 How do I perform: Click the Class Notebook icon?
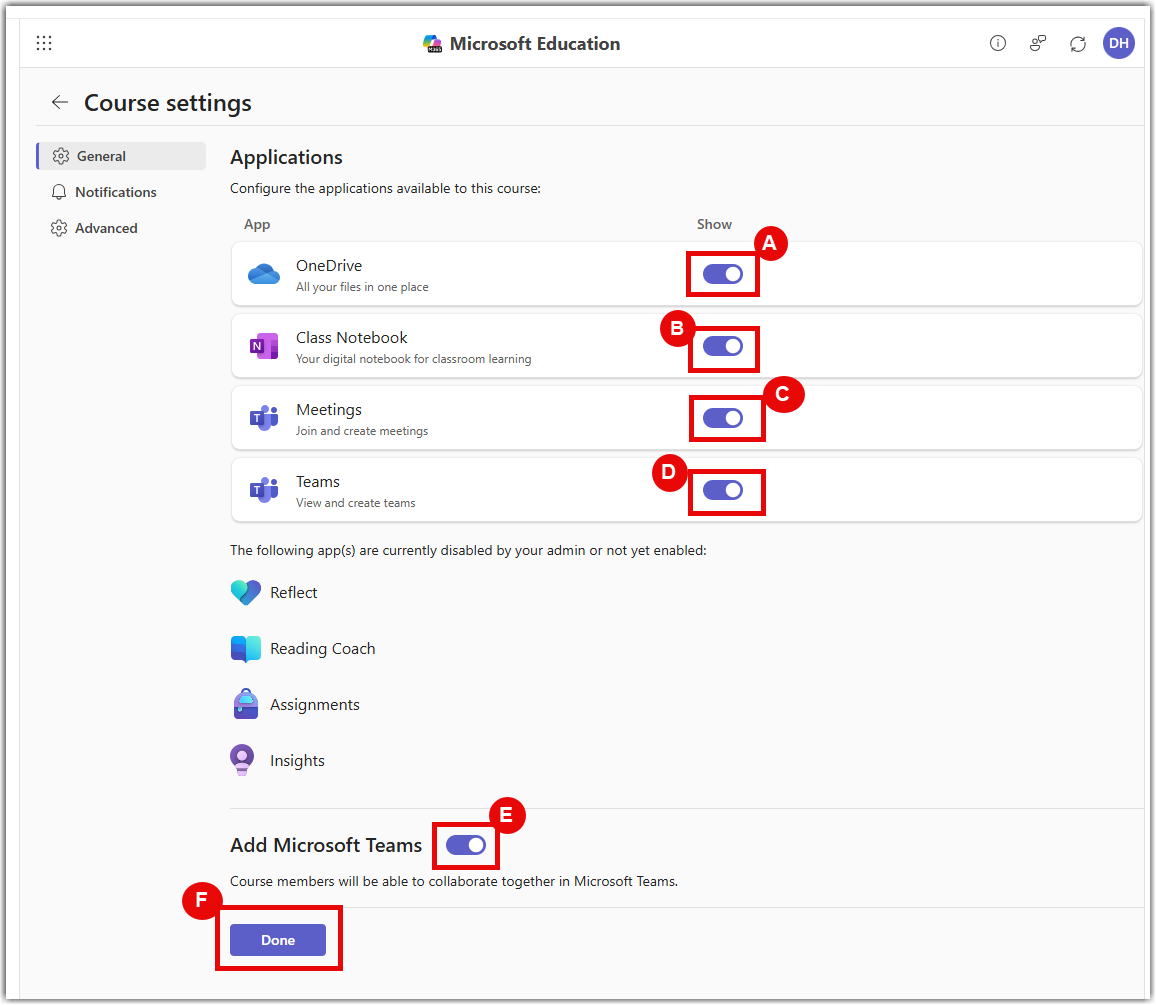pos(263,346)
